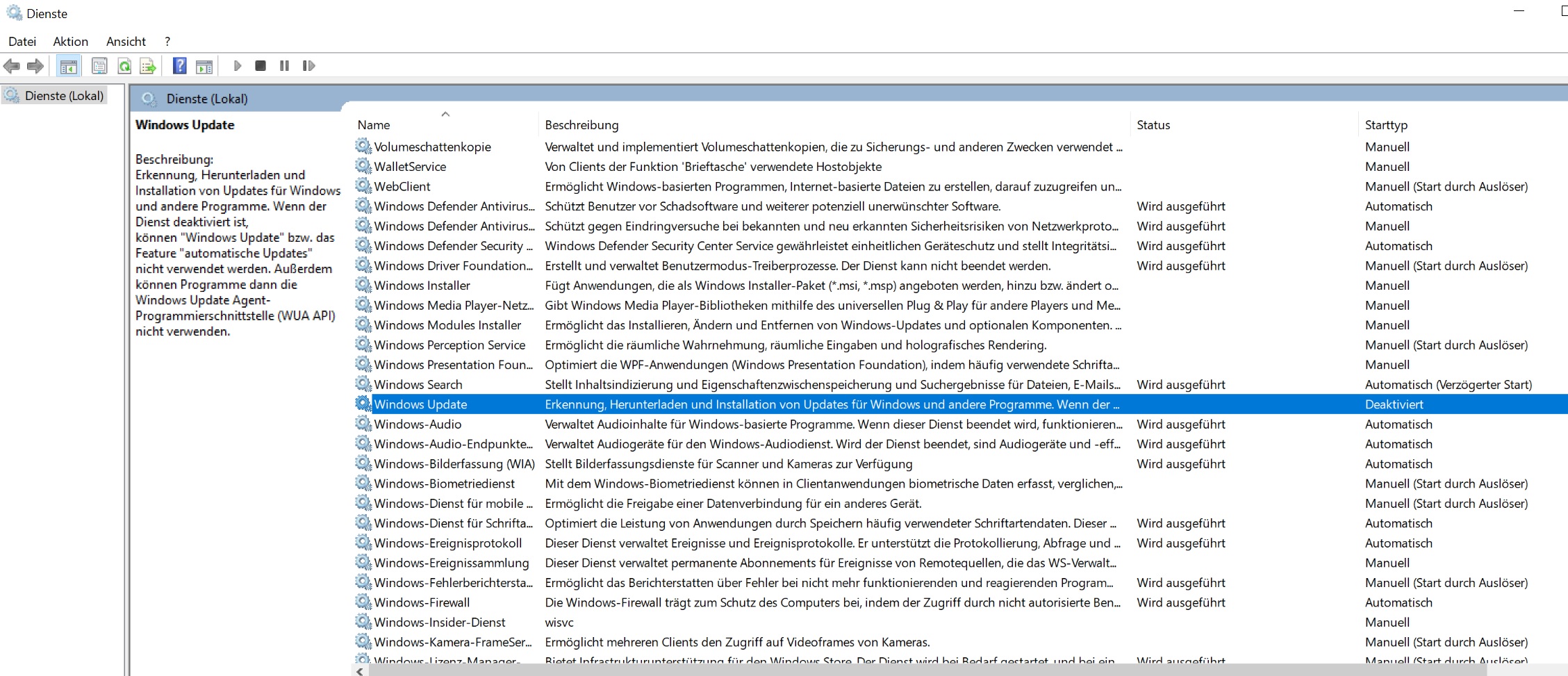Click the WalletService description about Brieftasche
This screenshot has height=676, width=1568.
713,167
